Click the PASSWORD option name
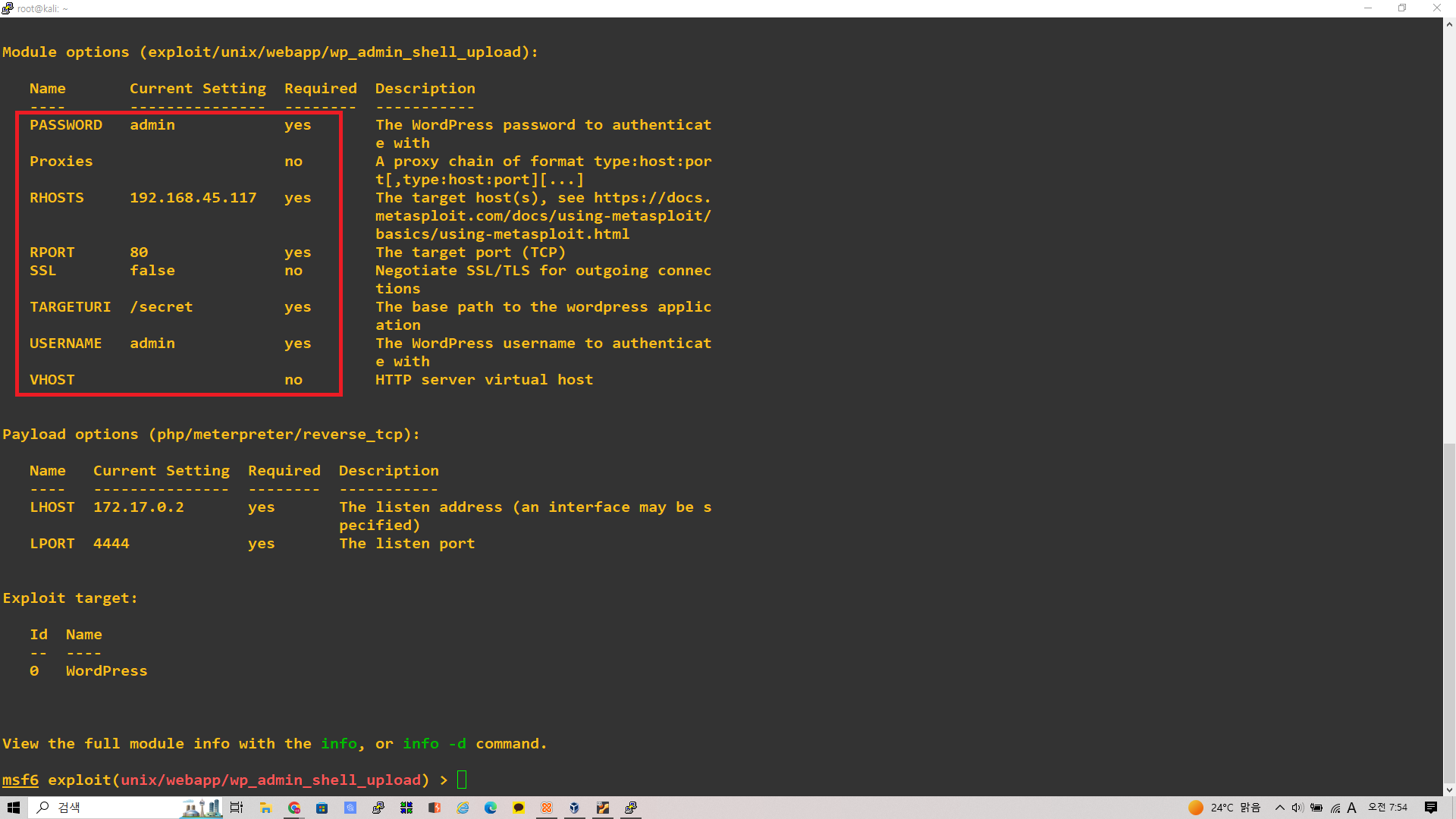1456x819 pixels. click(66, 125)
